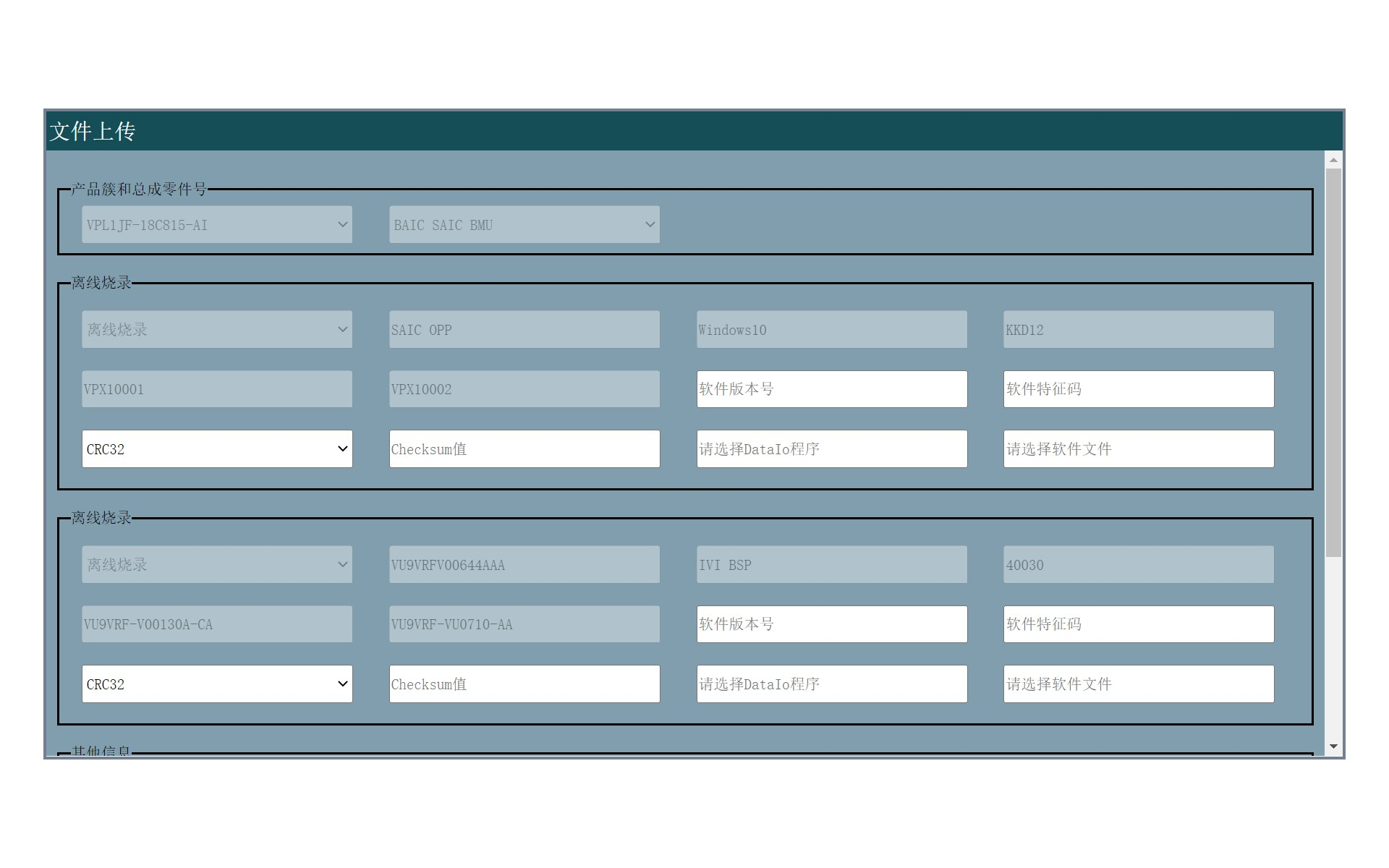Focus the 软件特征码 input in the second section
1389x868 pixels.
point(1139,624)
